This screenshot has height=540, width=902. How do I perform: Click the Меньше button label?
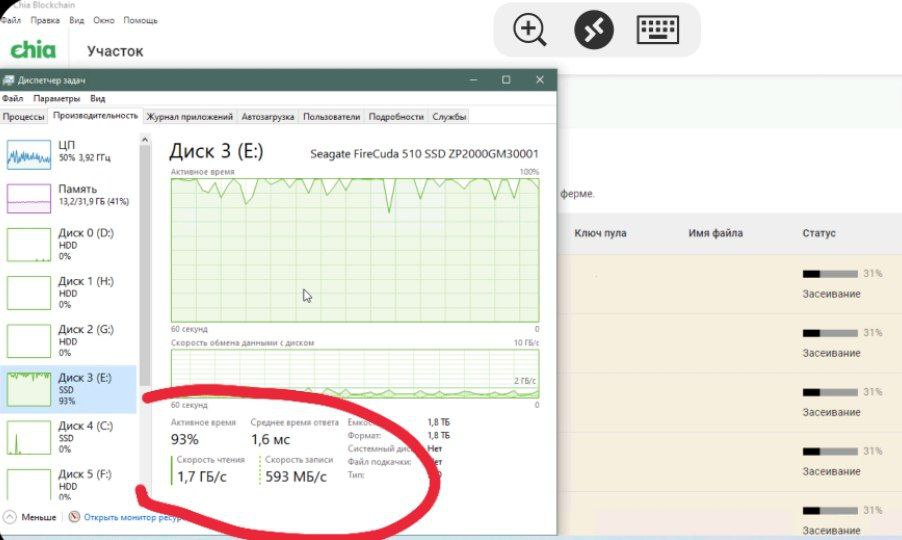coord(39,517)
